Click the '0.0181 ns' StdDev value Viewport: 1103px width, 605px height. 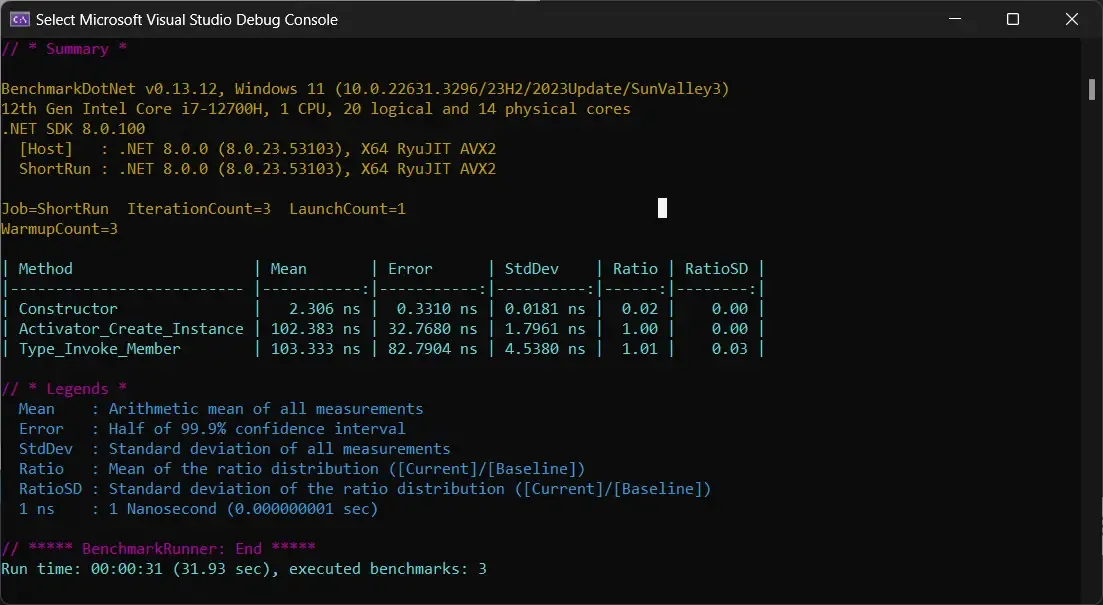[x=545, y=309]
